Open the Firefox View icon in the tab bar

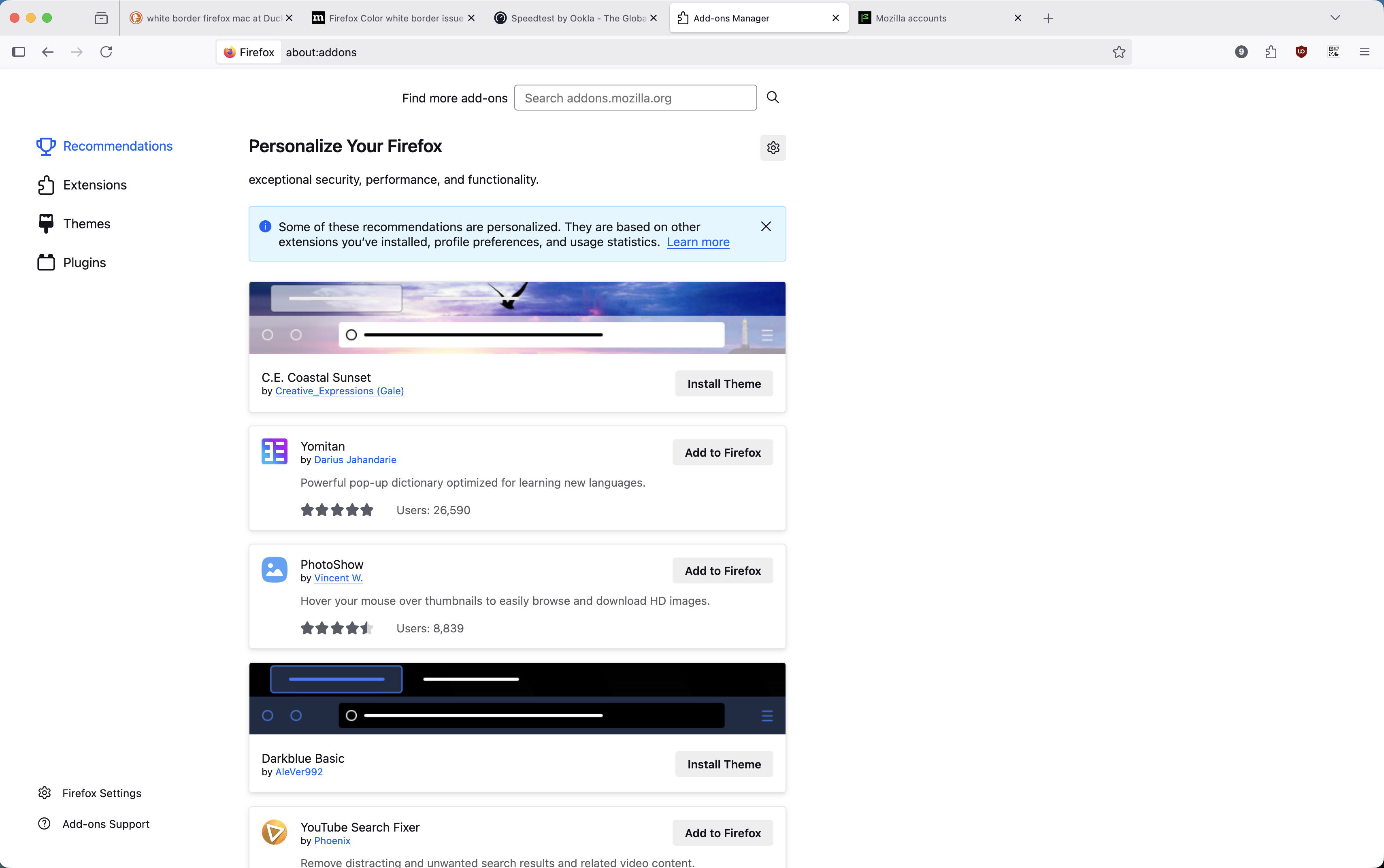[101, 18]
